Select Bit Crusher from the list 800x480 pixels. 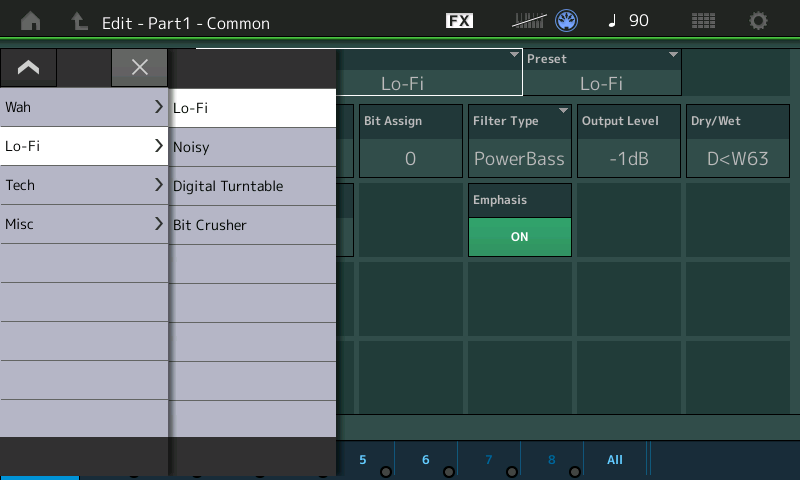point(252,225)
